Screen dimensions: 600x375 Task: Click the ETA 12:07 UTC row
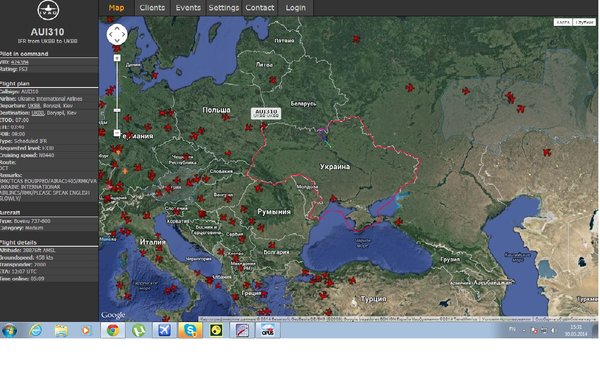(x=49, y=272)
